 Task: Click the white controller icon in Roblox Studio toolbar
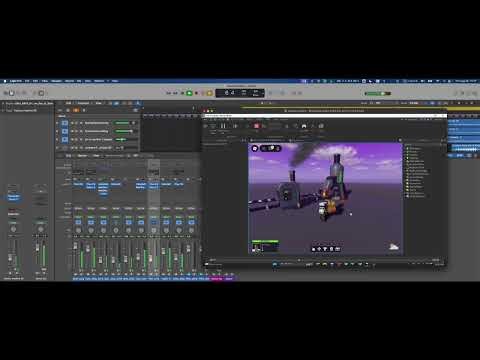click(x=304, y=126)
